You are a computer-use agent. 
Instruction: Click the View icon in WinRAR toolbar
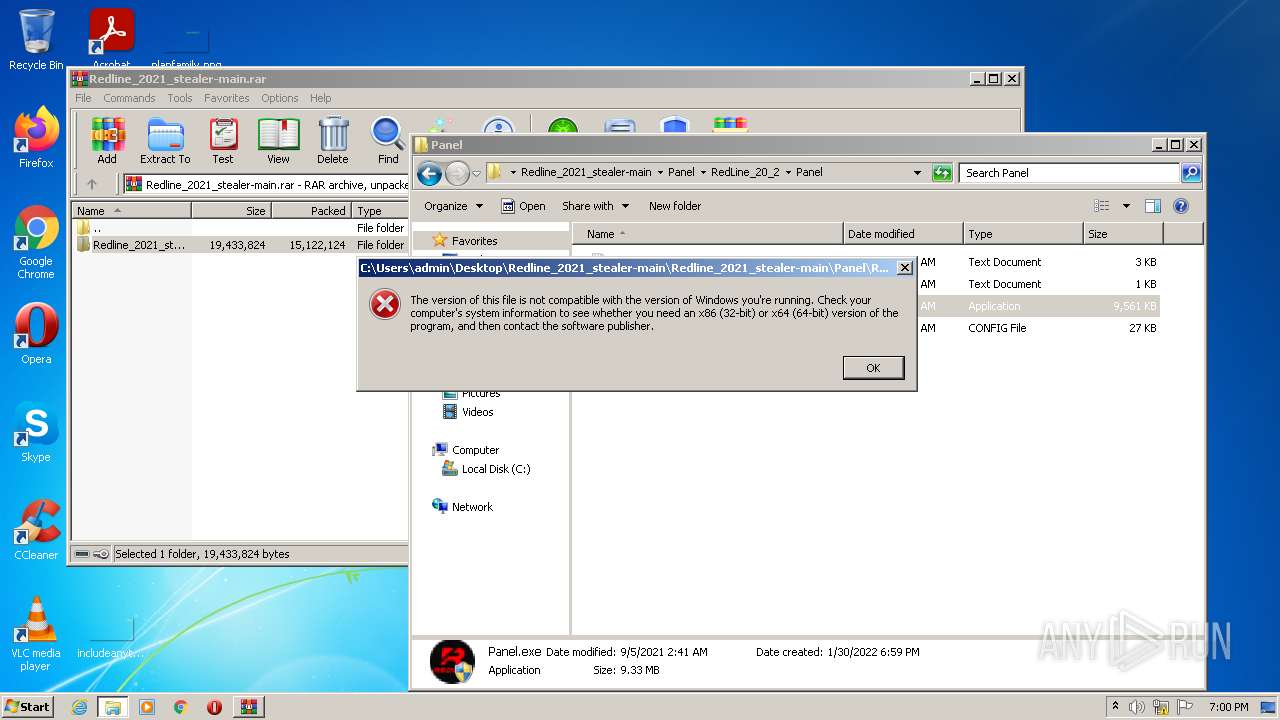[278, 141]
